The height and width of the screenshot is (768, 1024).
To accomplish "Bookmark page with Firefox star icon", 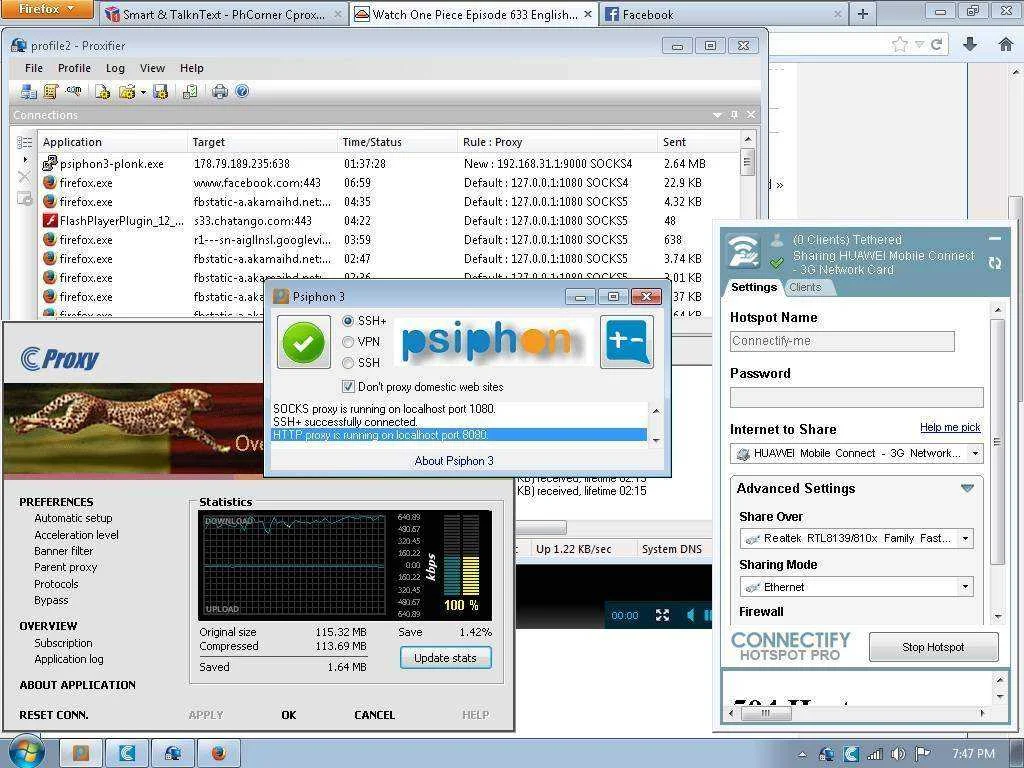I will pos(900,44).
